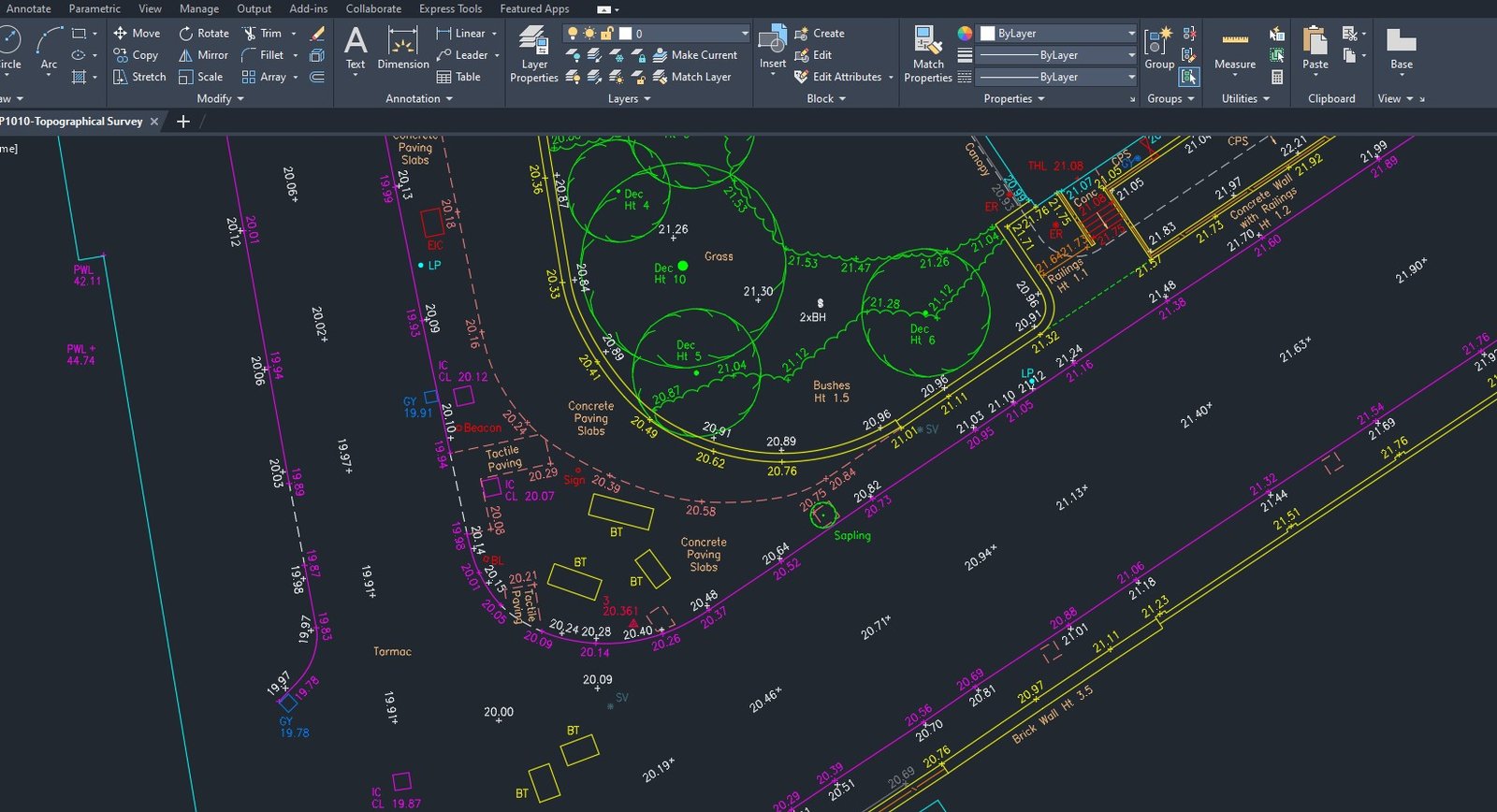1497x812 pixels.
Task: Toggle layer on/off lightbulb icon
Action: point(573,34)
